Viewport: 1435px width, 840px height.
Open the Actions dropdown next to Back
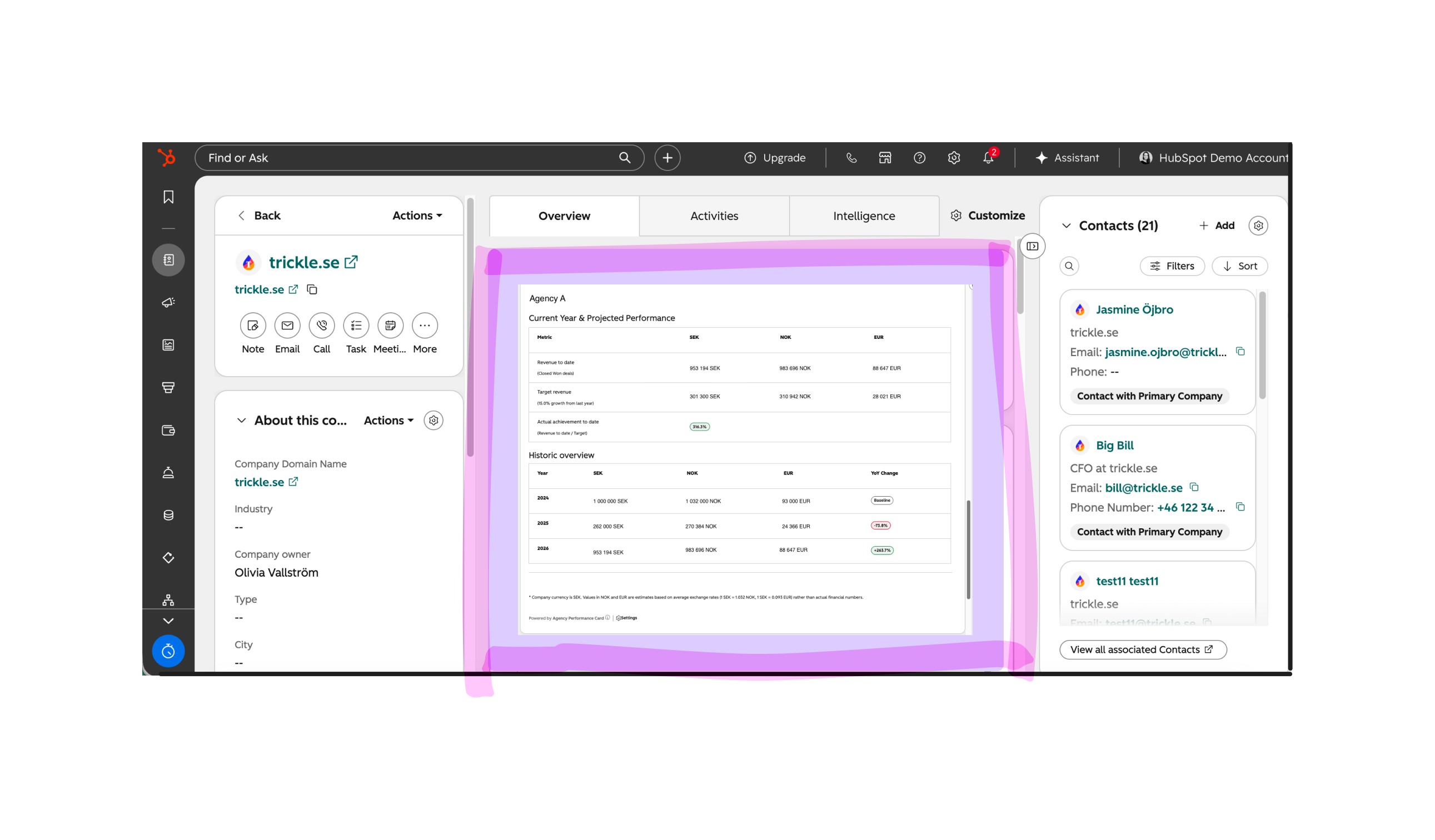pos(417,216)
